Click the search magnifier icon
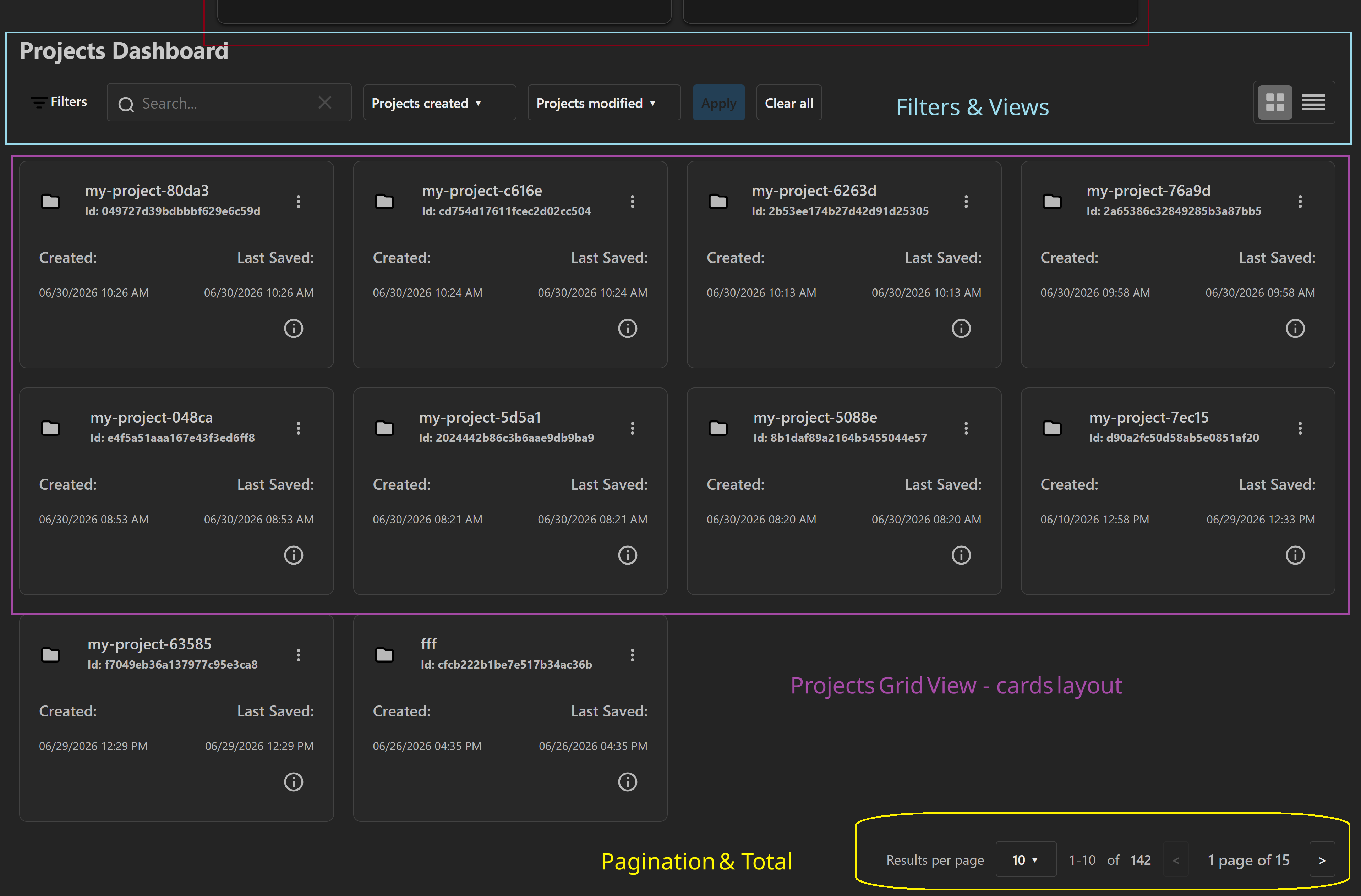1361x896 pixels. tap(126, 104)
